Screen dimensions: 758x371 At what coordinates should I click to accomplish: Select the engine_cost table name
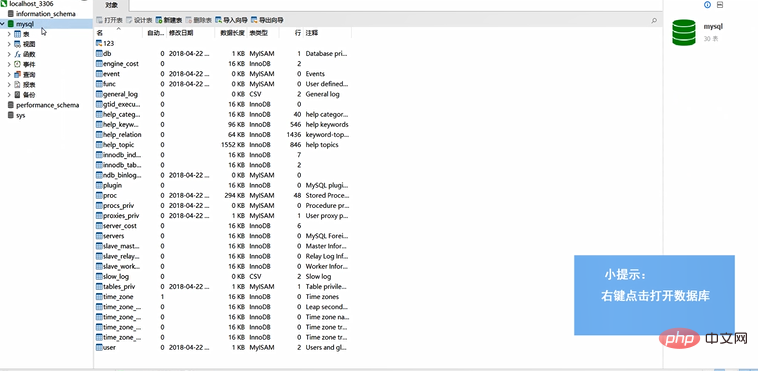[121, 64]
